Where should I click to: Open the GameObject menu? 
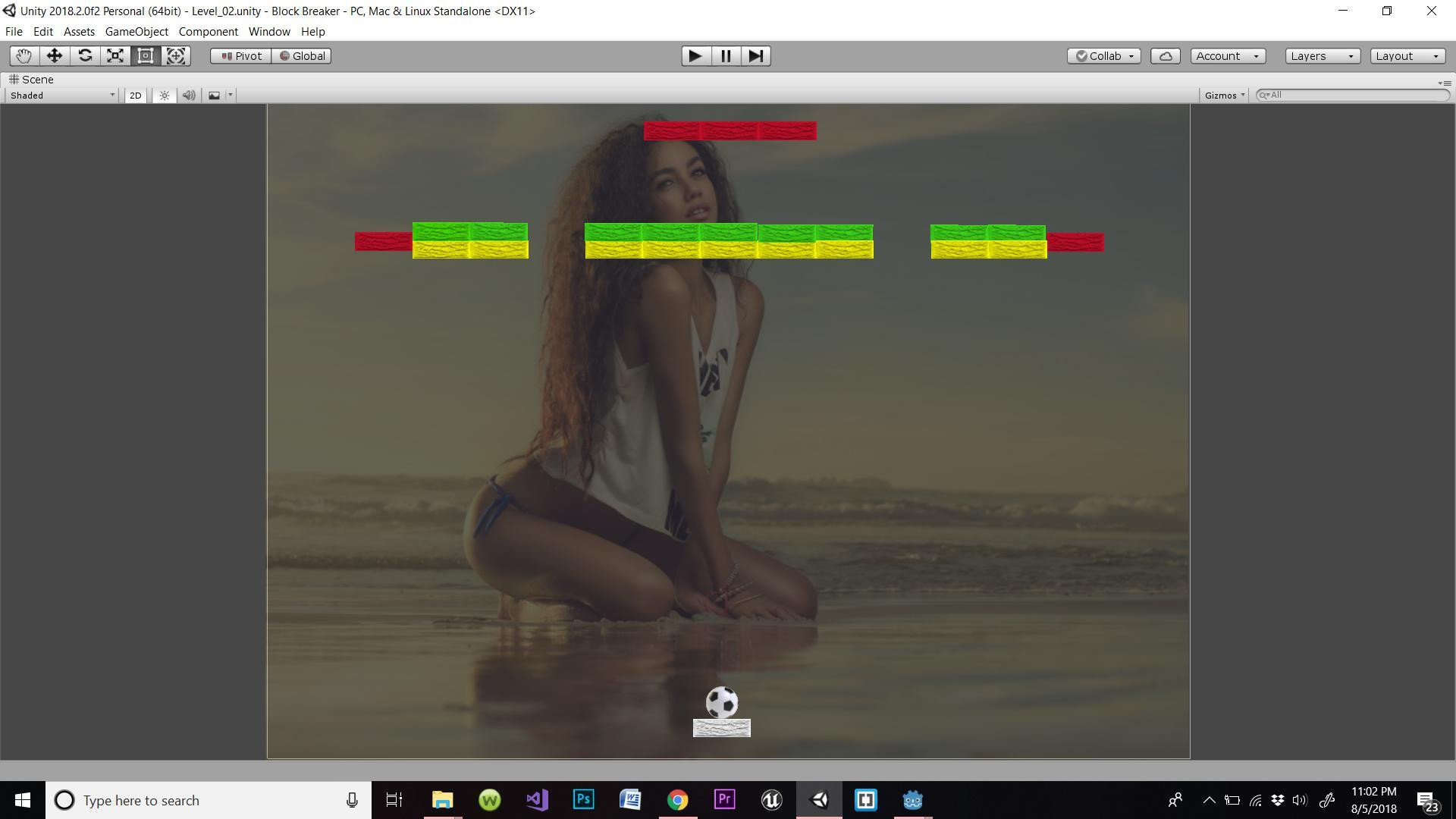point(136,32)
